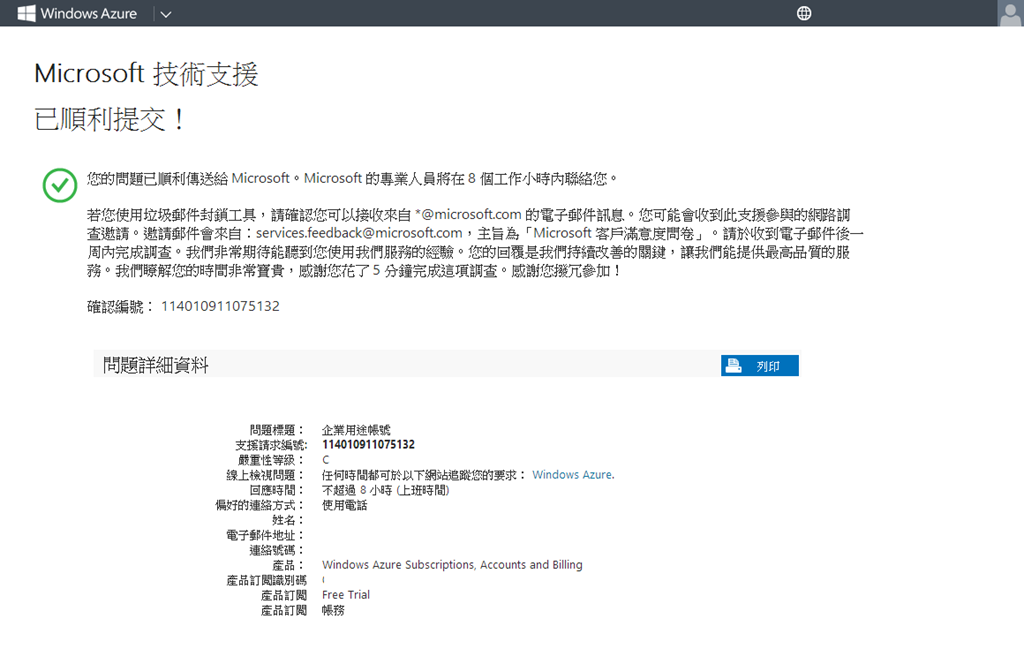This screenshot has width=1024, height=649.
Task: Follow the Windows Azure tracking link
Action: click(x=573, y=475)
